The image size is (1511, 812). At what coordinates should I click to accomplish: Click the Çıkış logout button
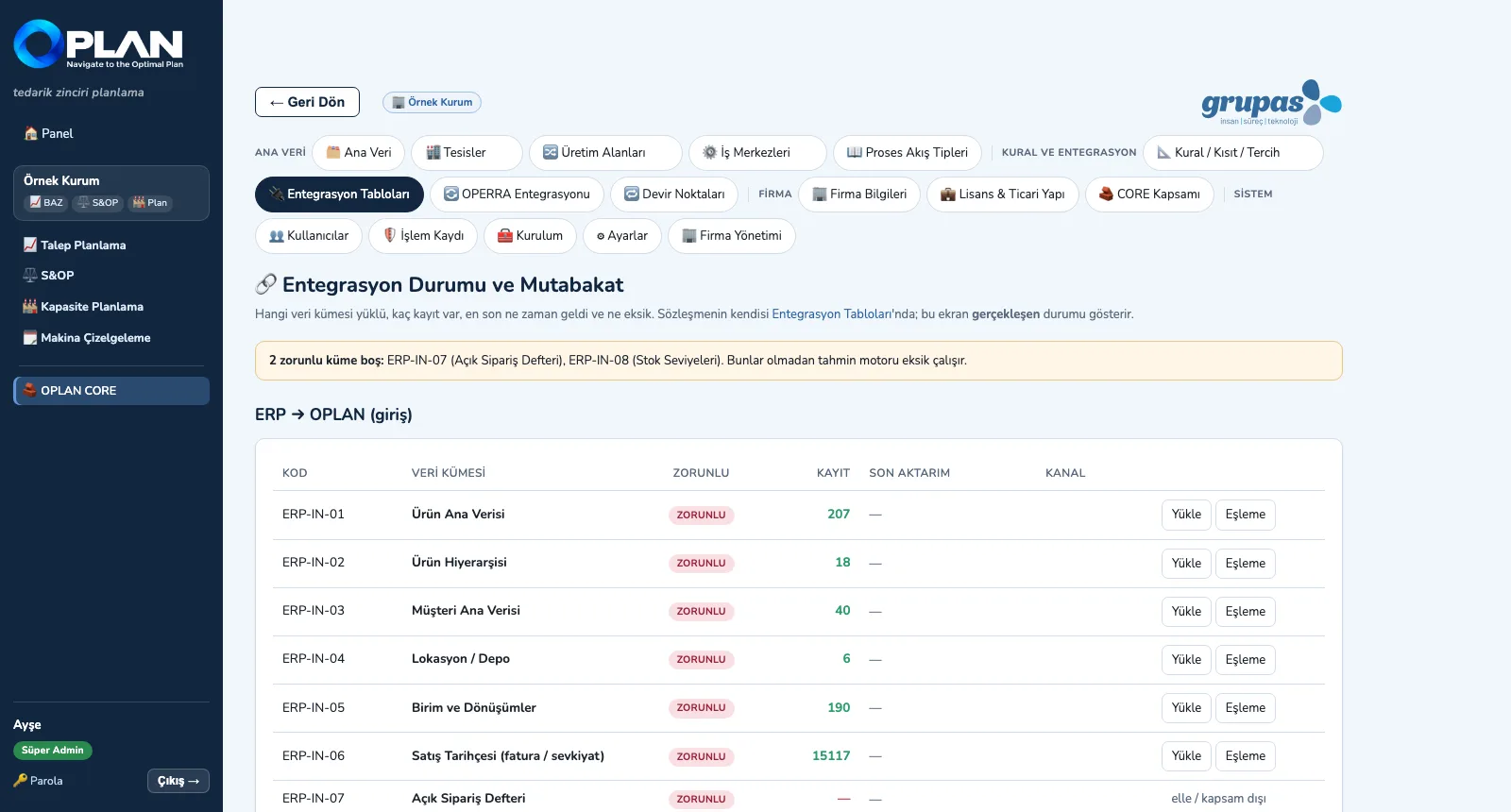pyautogui.click(x=178, y=781)
